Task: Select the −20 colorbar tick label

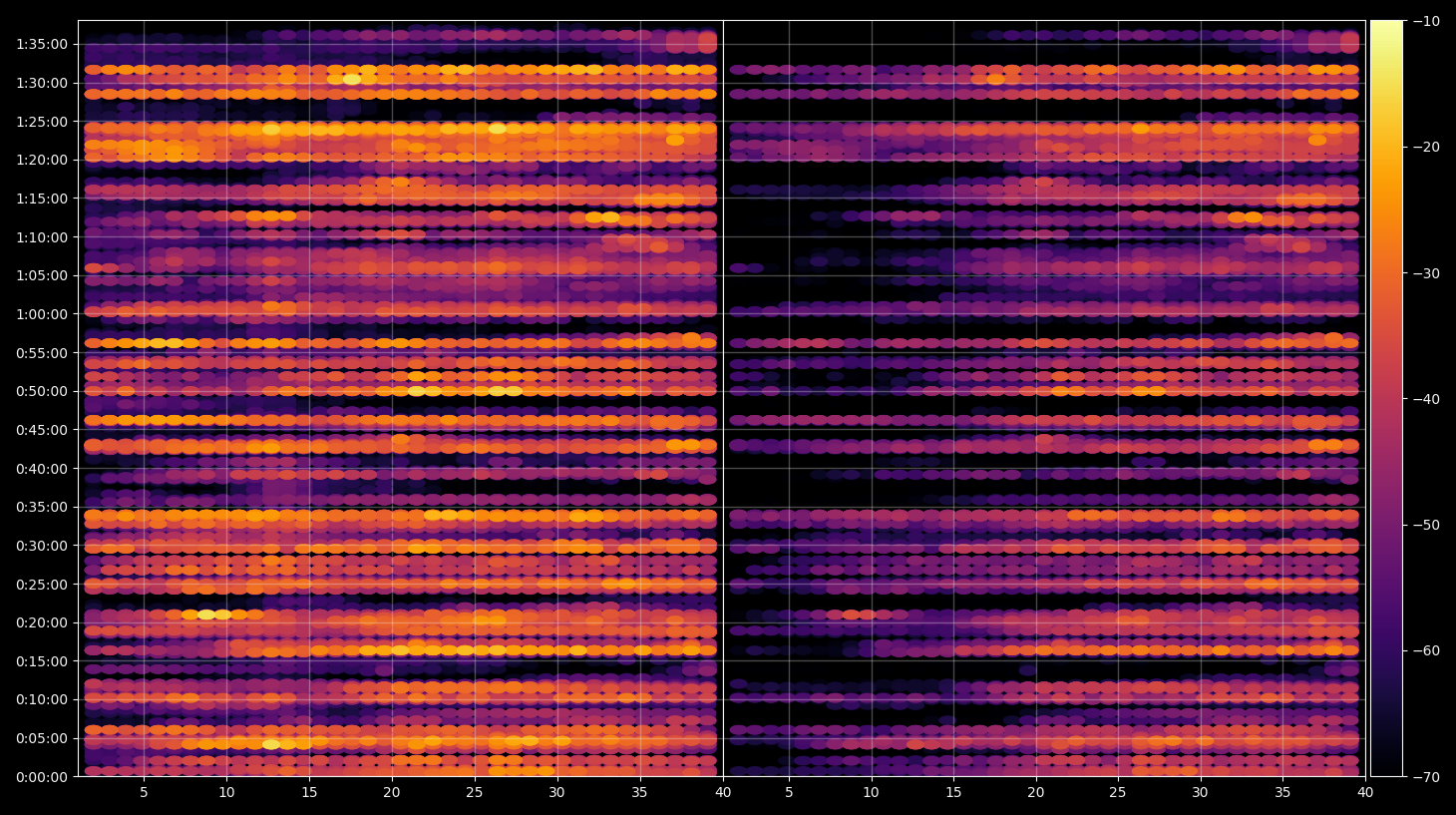Action: pos(1426,147)
